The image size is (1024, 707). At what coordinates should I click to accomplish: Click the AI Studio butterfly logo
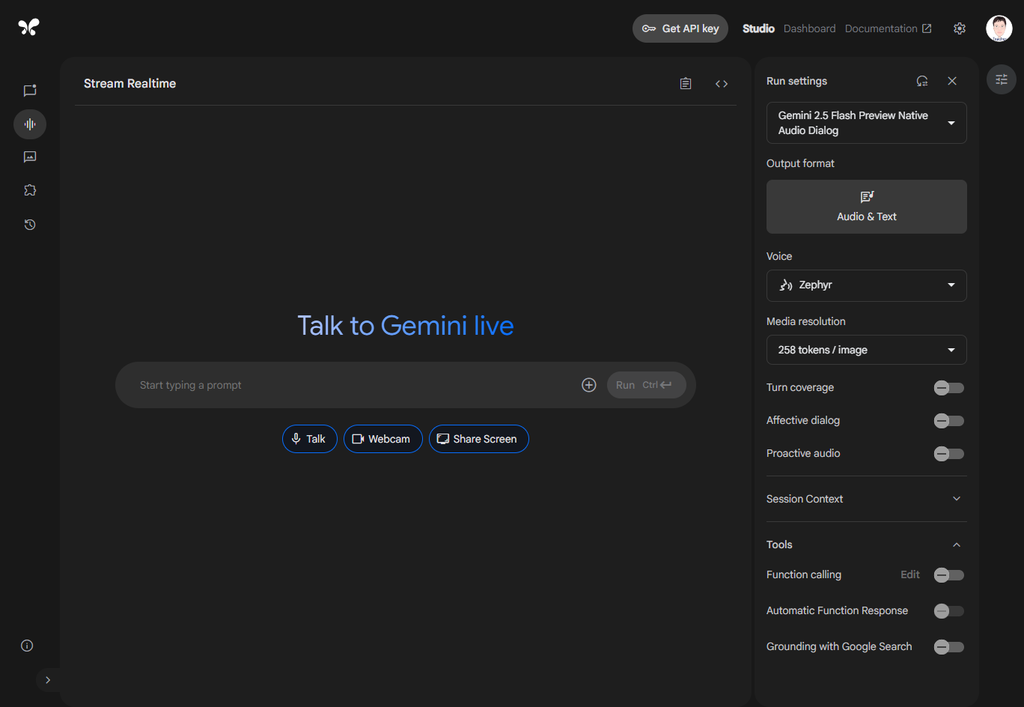pyautogui.click(x=29, y=27)
